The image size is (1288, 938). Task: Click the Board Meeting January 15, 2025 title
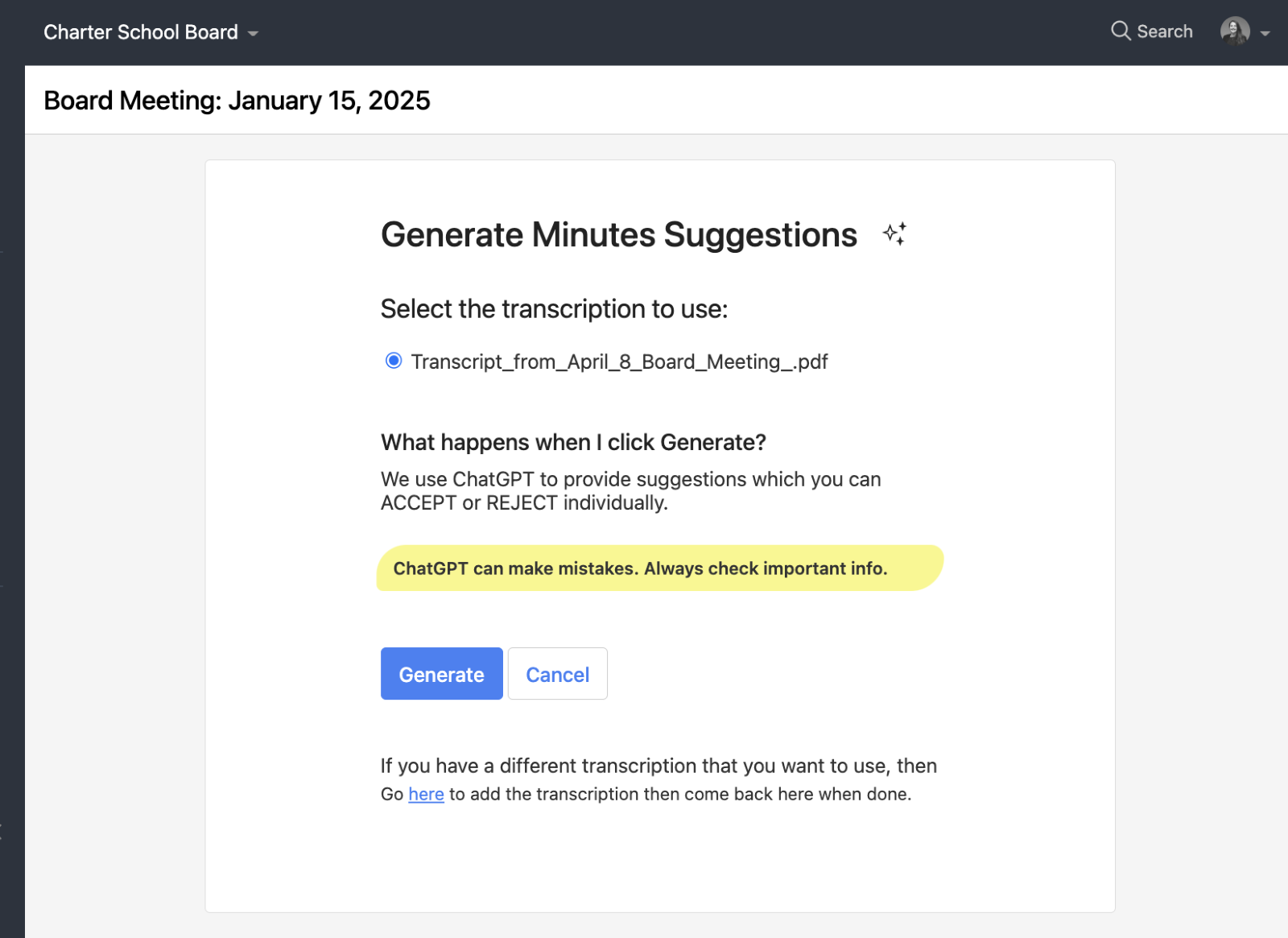click(x=237, y=101)
